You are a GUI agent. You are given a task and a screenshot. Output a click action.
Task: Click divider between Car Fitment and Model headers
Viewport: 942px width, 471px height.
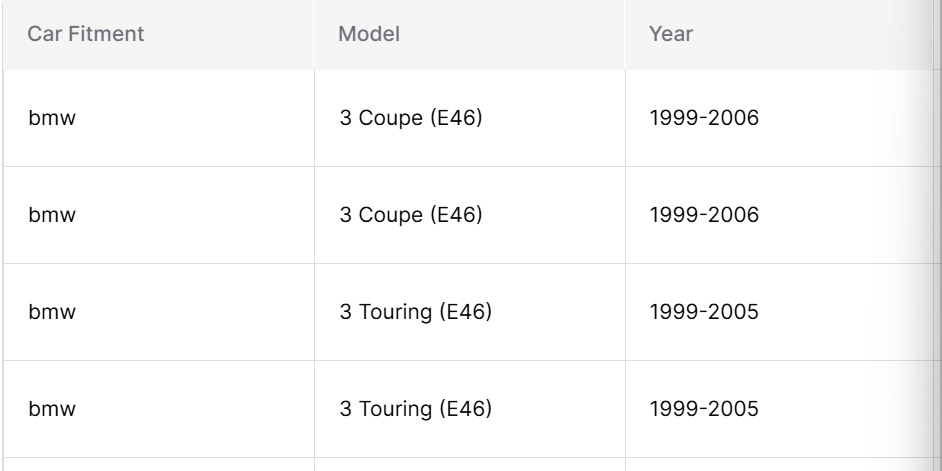(314, 34)
